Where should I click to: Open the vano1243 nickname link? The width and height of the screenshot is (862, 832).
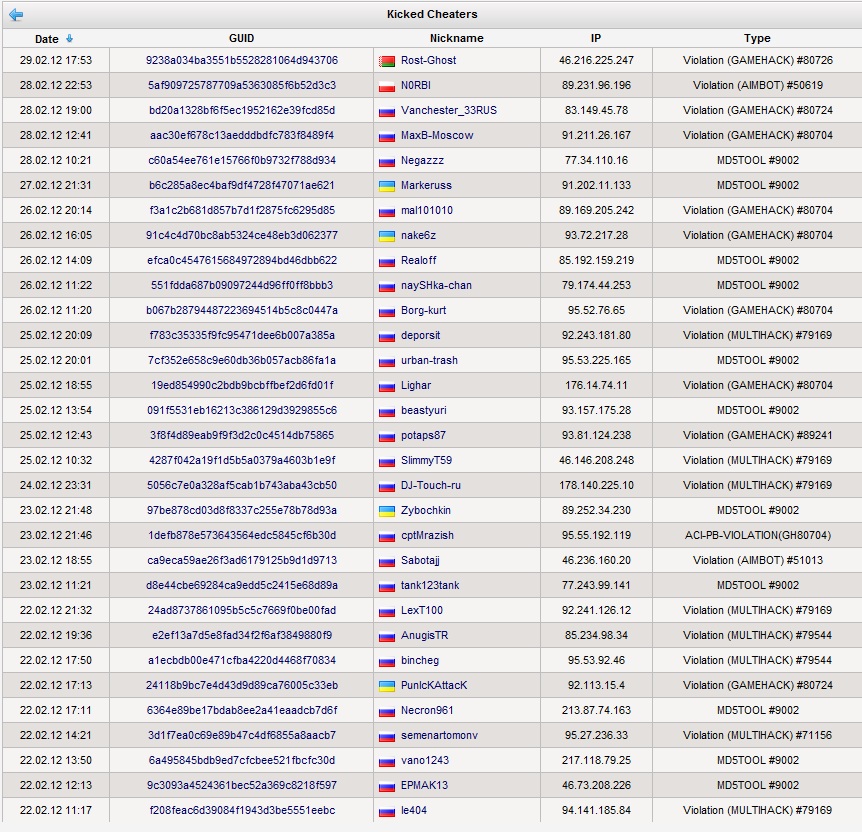click(424, 760)
